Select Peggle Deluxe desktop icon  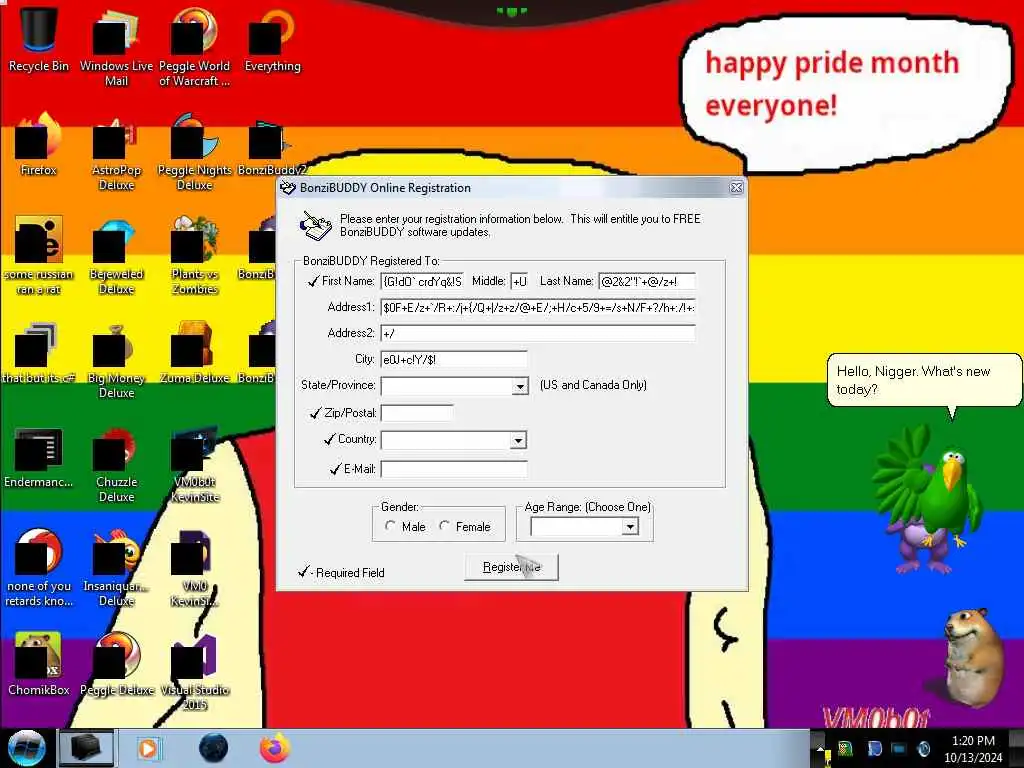[116, 663]
